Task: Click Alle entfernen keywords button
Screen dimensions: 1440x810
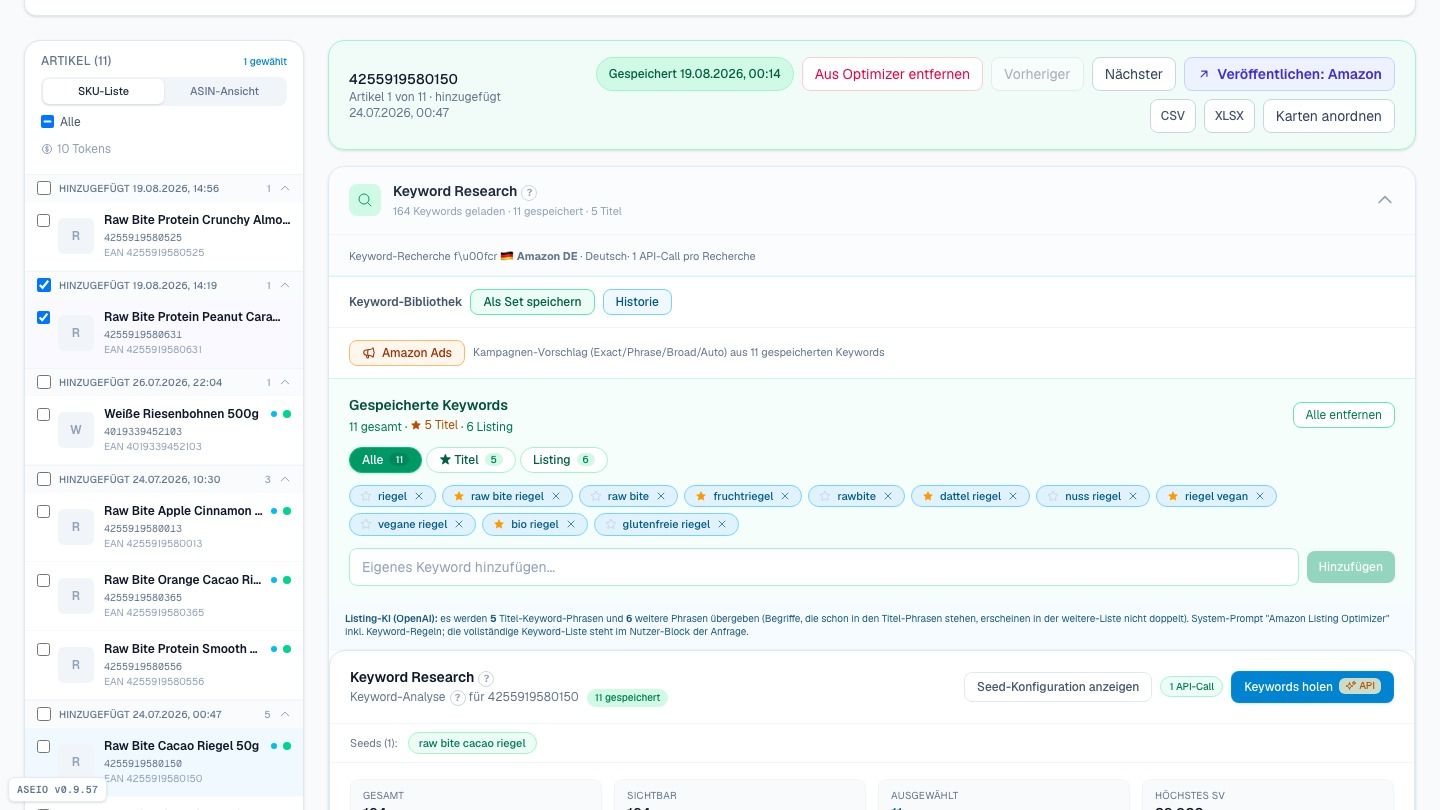Action: pyautogui.click(x=1343, y=415)
